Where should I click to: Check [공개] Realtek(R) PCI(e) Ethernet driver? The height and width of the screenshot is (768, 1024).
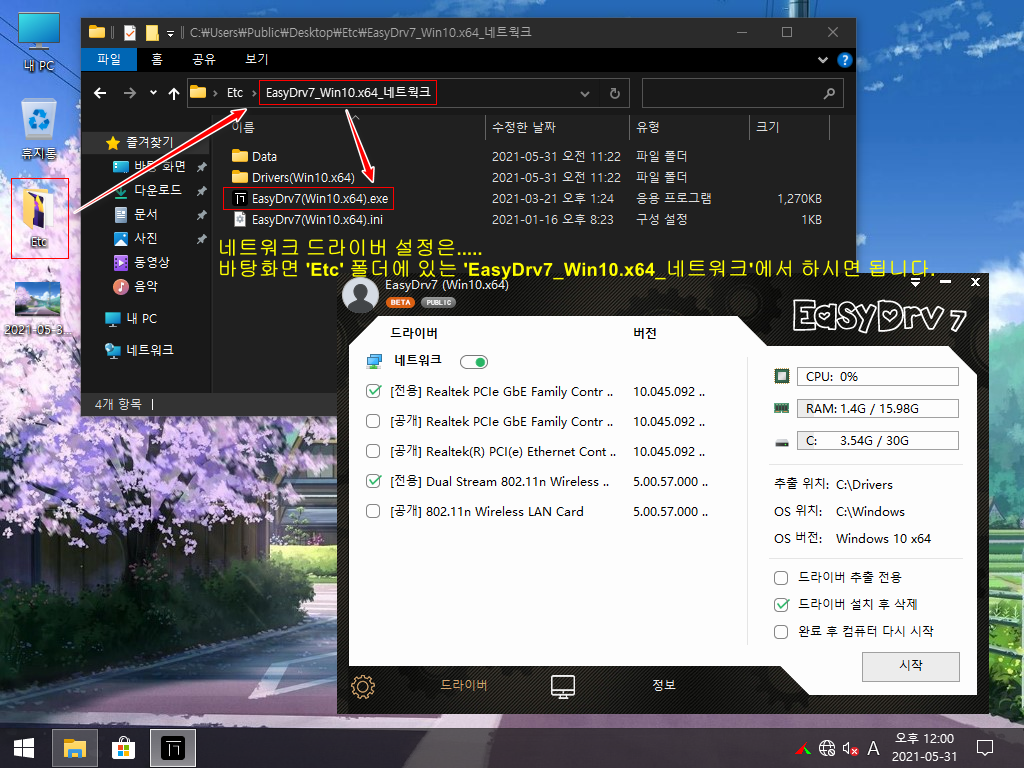[373, 451]
